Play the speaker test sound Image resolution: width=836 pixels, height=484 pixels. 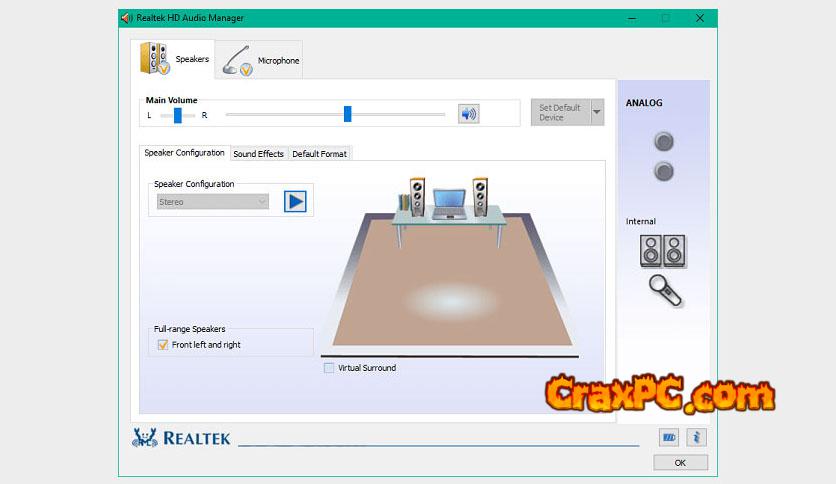pos(295,201)
